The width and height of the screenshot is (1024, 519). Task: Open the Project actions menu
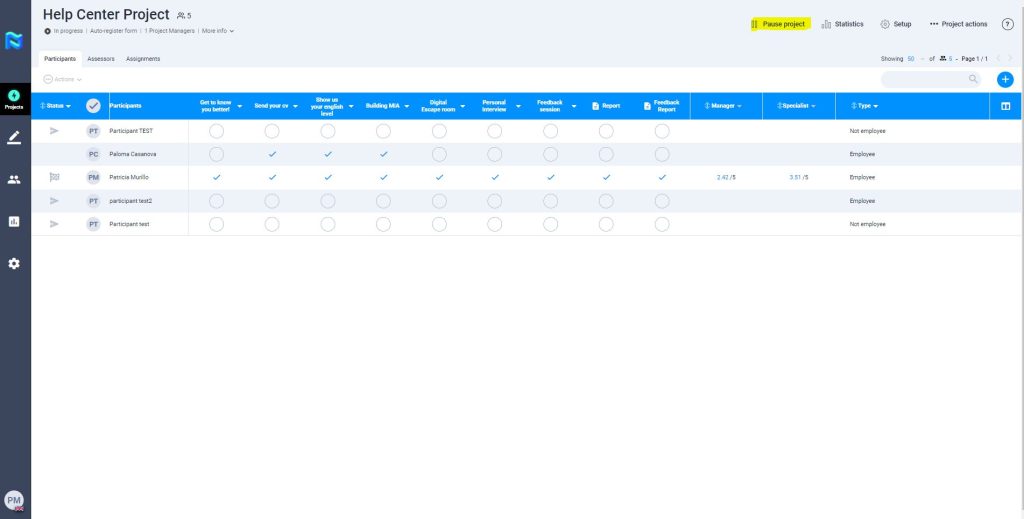[958, 24]
